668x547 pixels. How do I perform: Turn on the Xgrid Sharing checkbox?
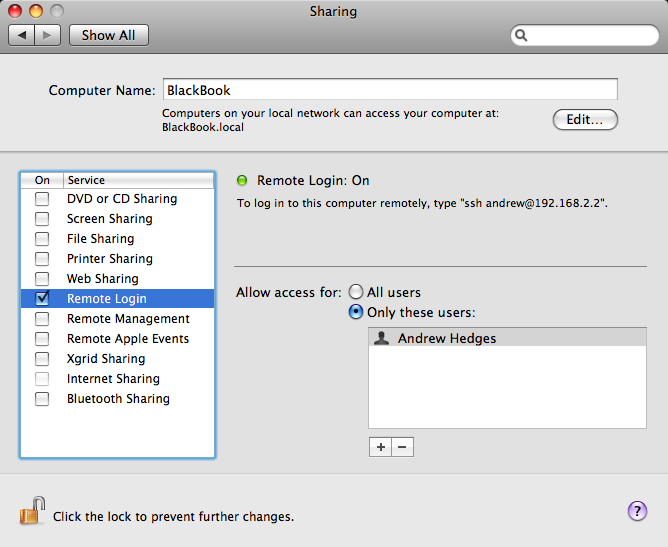pyautogui.click(x=42, y=359)
